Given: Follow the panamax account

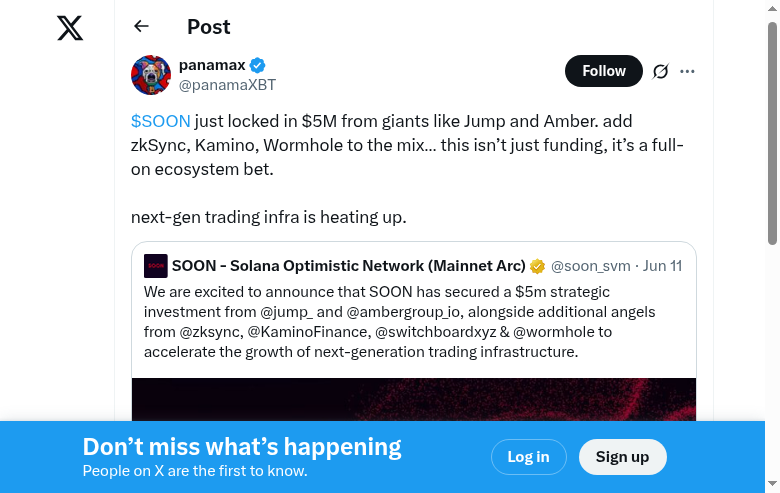Looking at the screenshot, I should pos(603,71).
